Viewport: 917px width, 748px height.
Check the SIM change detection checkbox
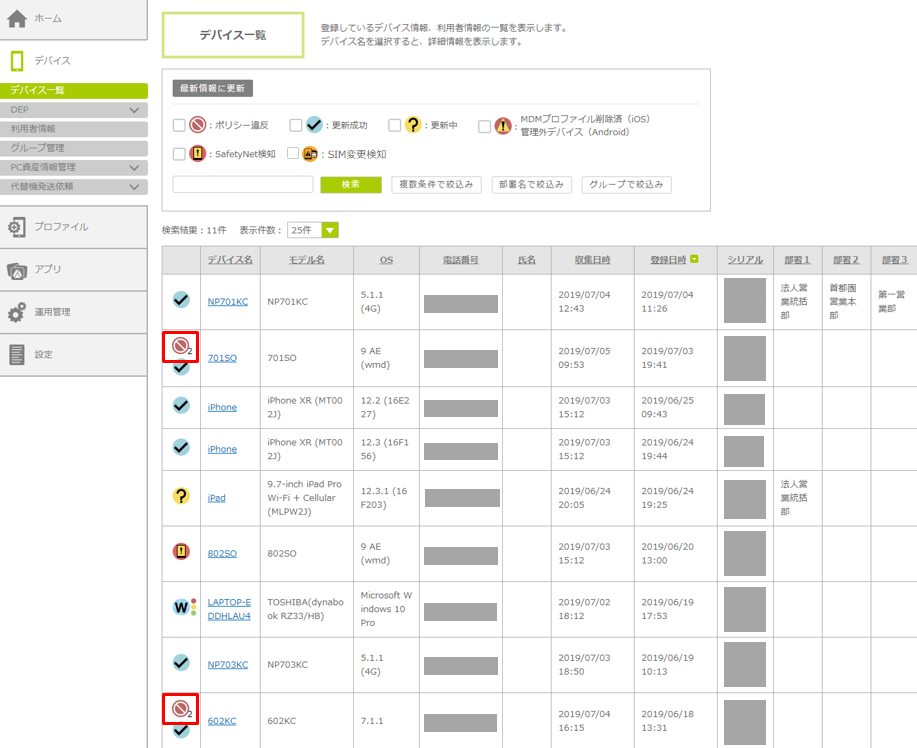293,154
